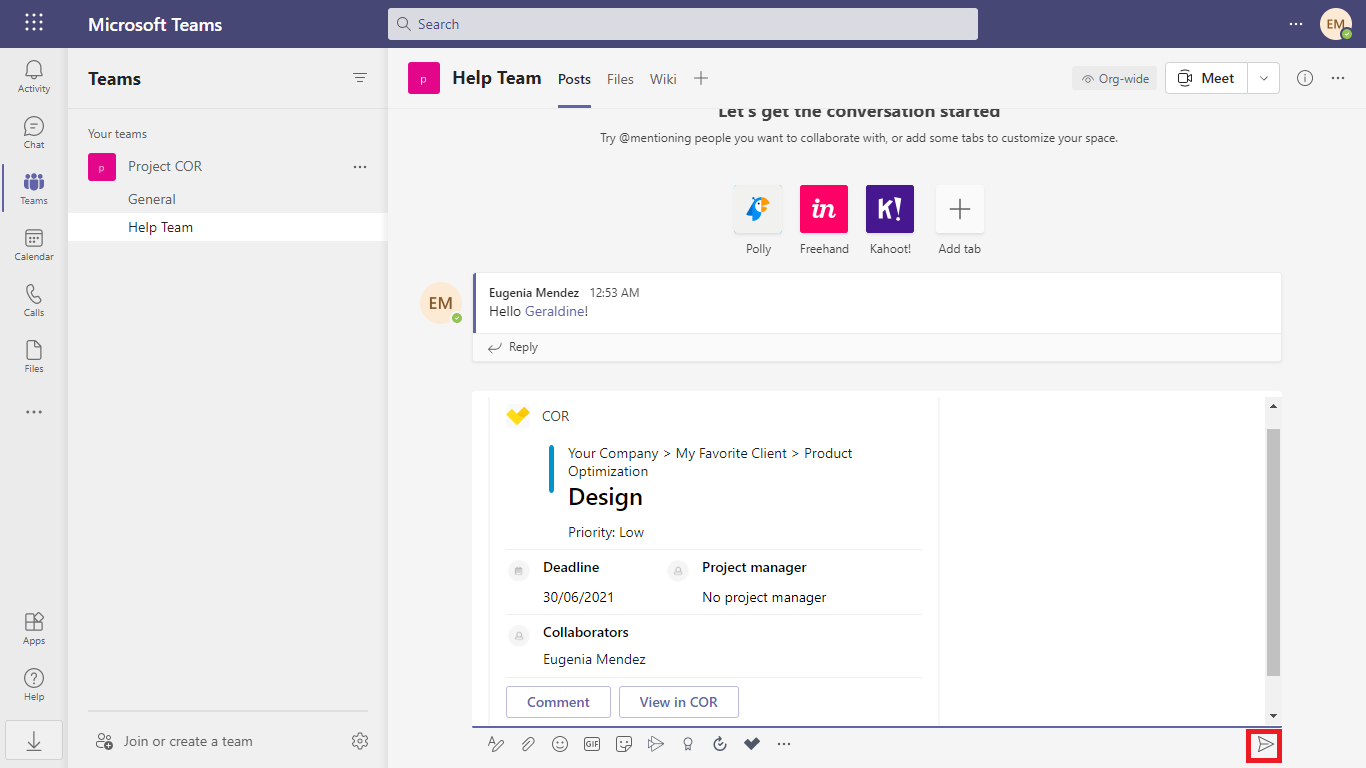Screen dimensions: 1366x768
Task: Reply to Eugenia Mendez's message
Action: tap(513, 347)
